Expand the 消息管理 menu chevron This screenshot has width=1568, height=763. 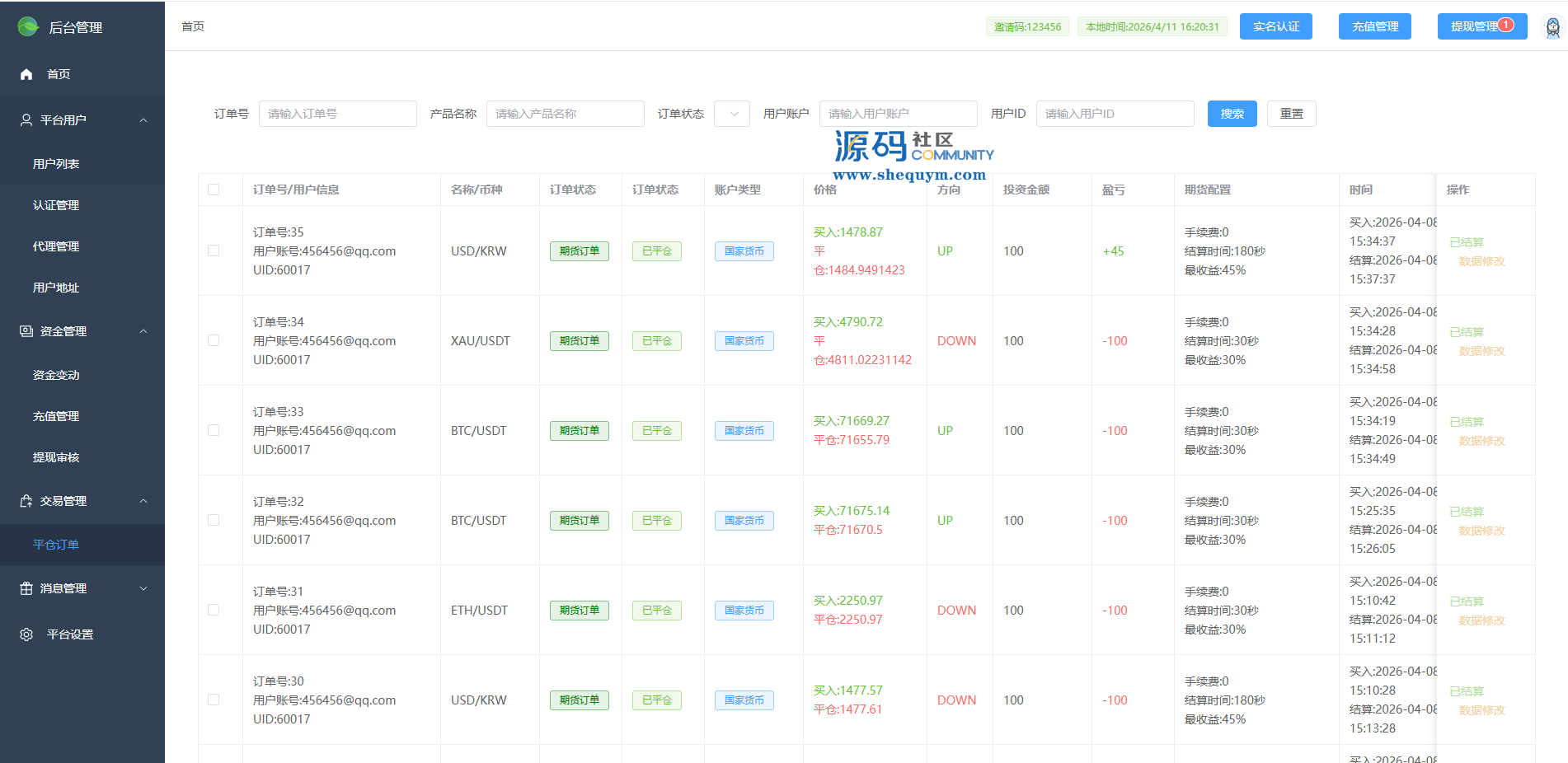point(143,588)
